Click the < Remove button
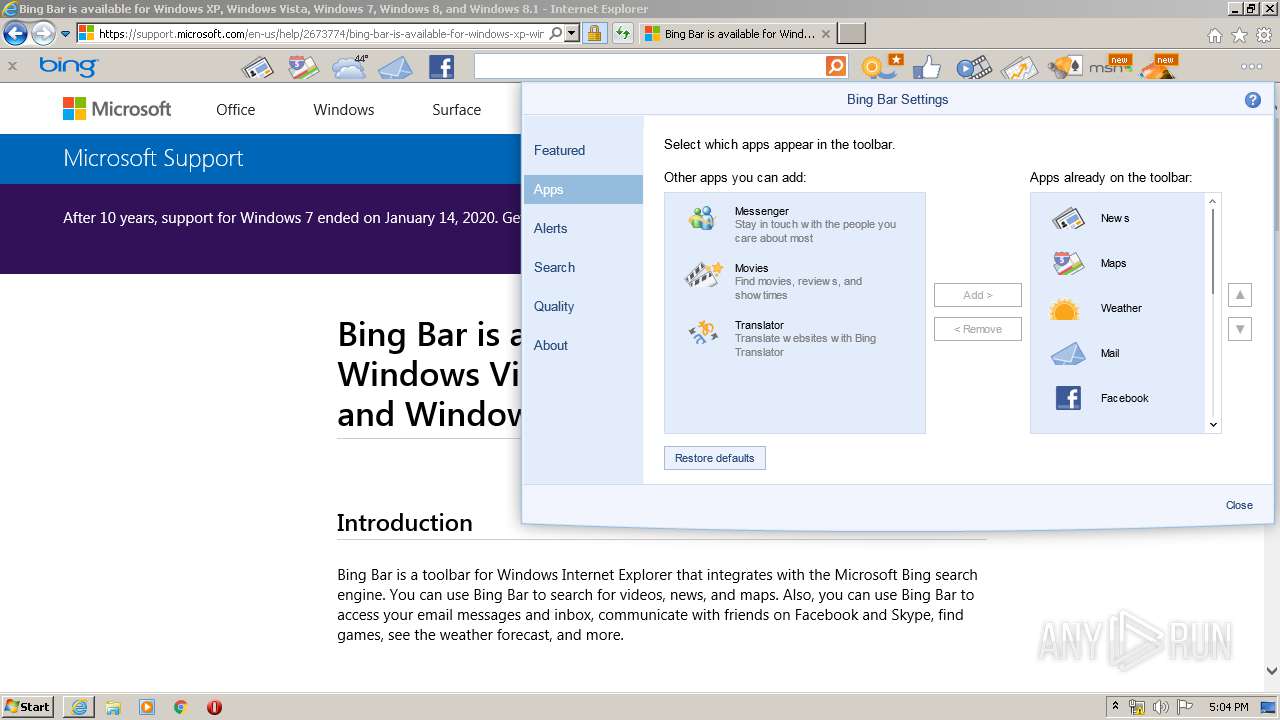Screen dimensions: 1280x720 (978, 329)
